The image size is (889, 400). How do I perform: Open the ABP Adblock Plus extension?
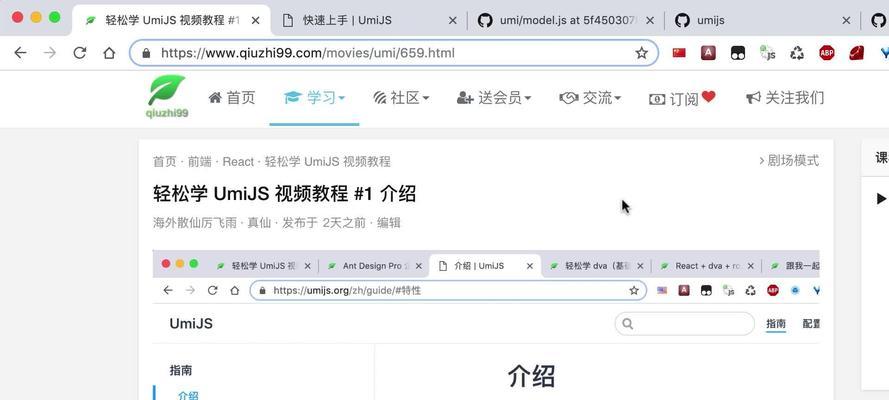[x=827, y=53]
